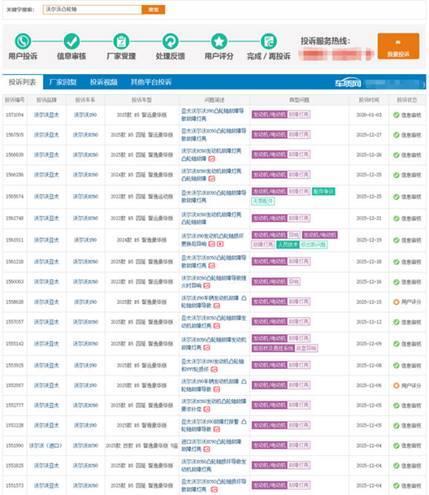Click the orange 我要投诉 button
Viewport: 429px width, 495px height.
click(x=398, y=46)
